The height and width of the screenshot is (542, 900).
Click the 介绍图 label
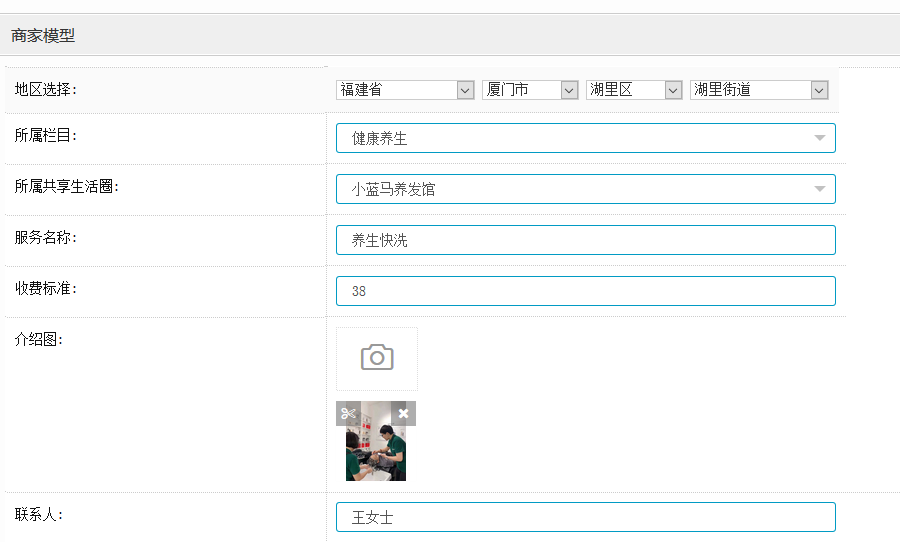pyautogui.click(x=39, y=339)
